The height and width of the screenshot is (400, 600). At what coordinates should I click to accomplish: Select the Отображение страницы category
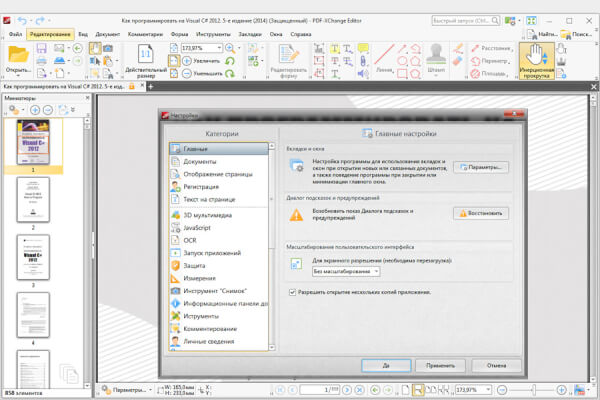pos(219,174)
